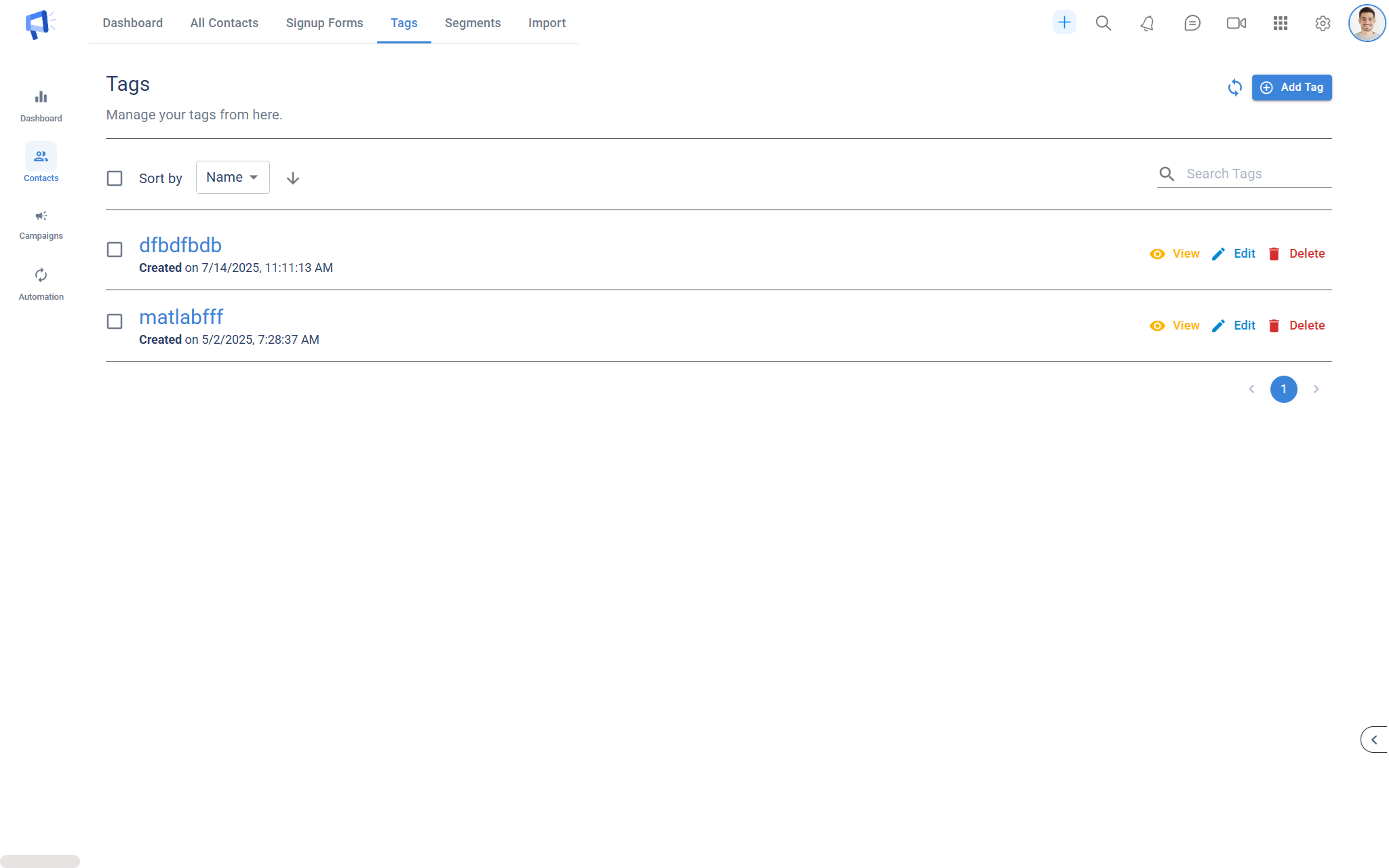Open the Sort by Name dropdown

point(233,178)
